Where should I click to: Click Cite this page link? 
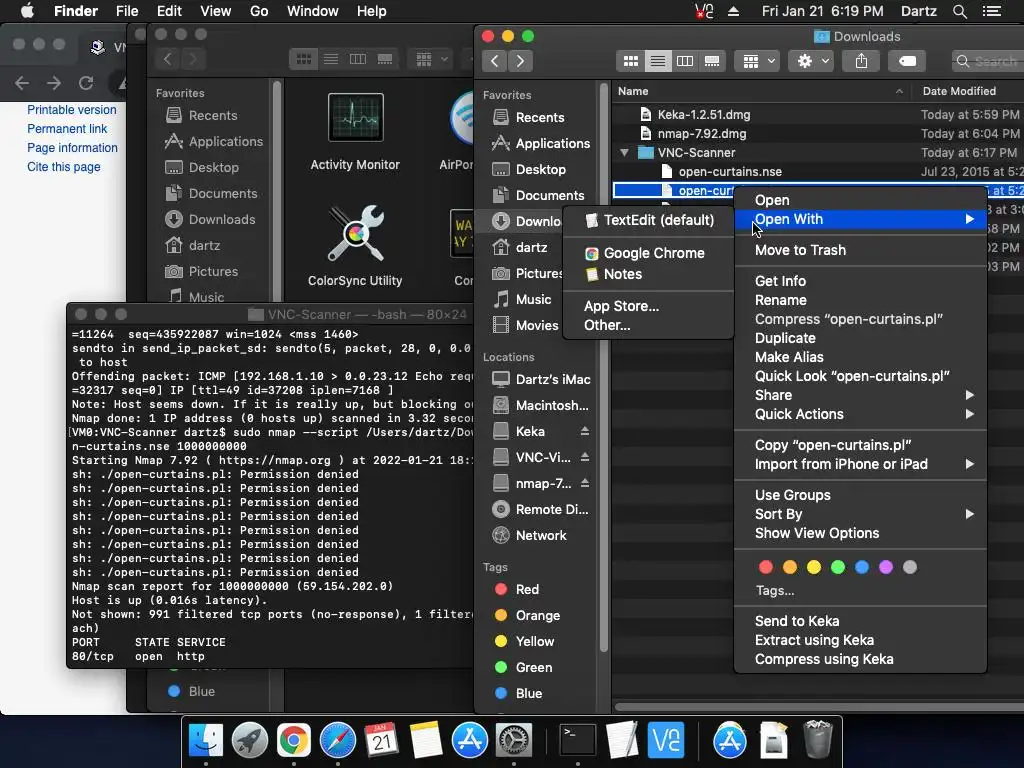point(63,167)
